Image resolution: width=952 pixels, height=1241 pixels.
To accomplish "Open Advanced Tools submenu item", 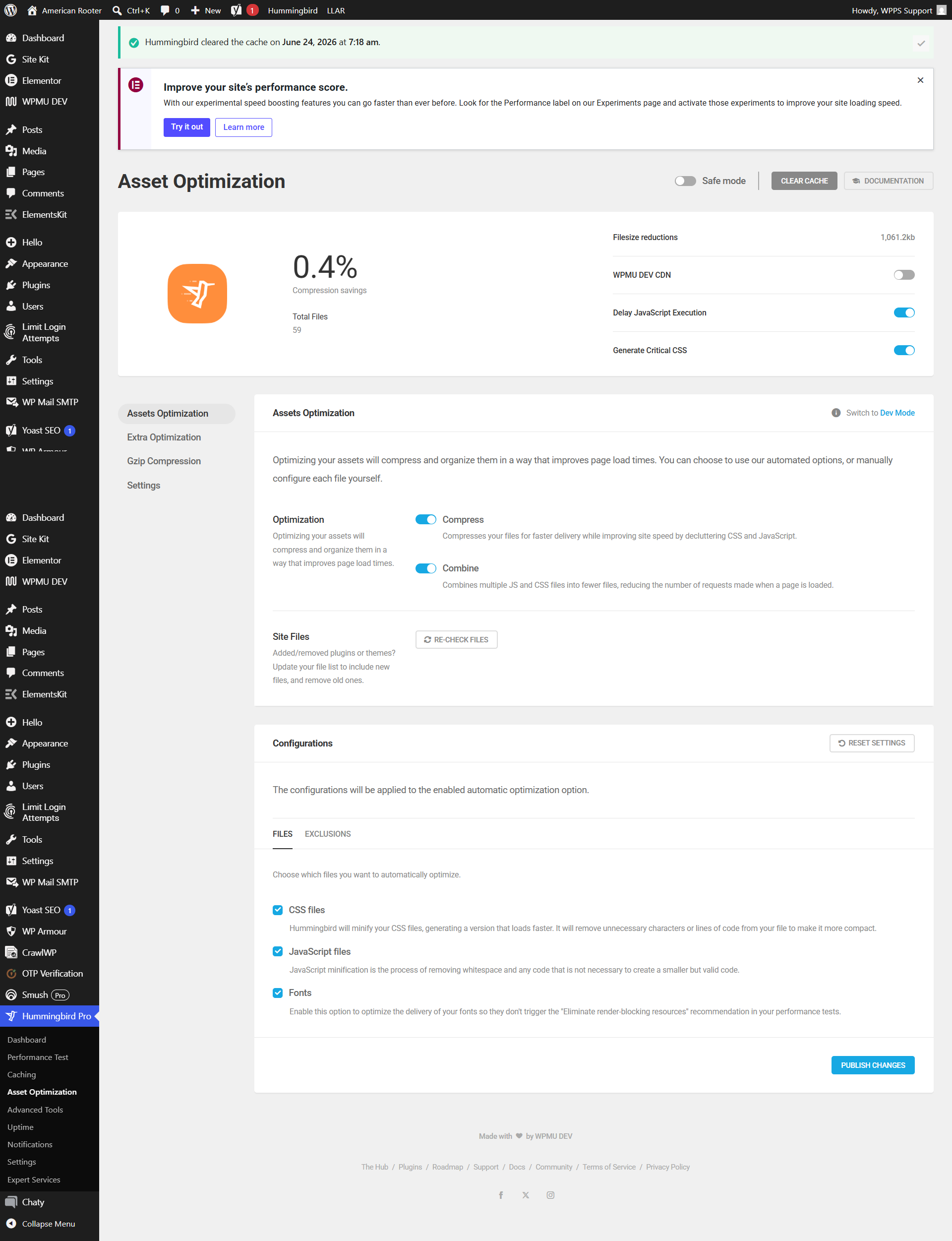I will (x=35, y=1110).
